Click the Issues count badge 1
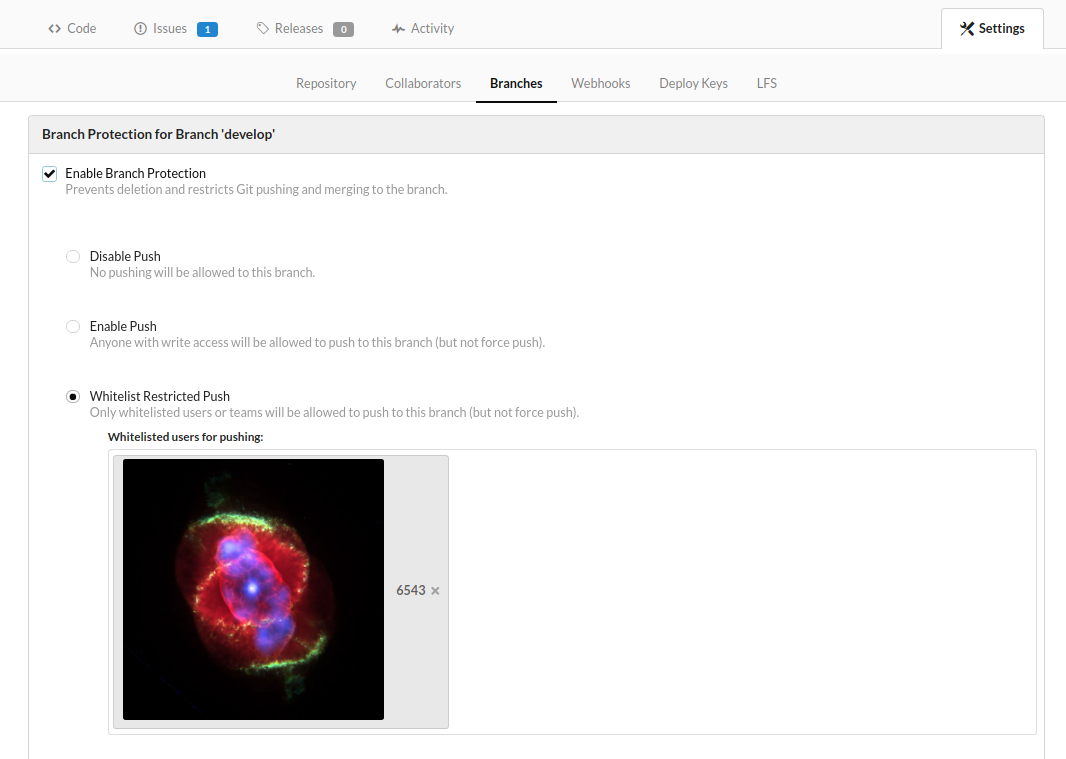Screen dimensions: 1066x759 207,29
